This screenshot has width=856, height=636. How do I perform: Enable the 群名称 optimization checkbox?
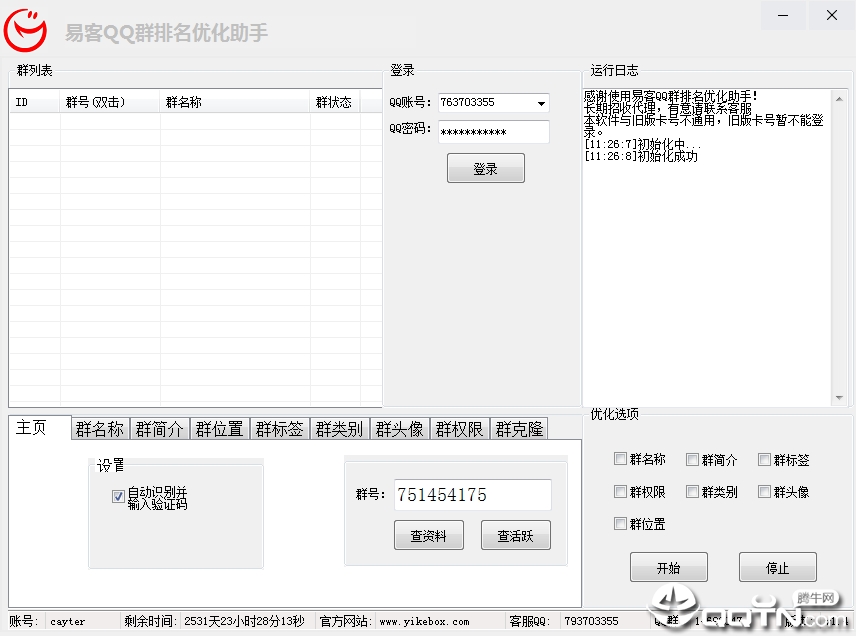pyautogui.click(x=620, y=459)
